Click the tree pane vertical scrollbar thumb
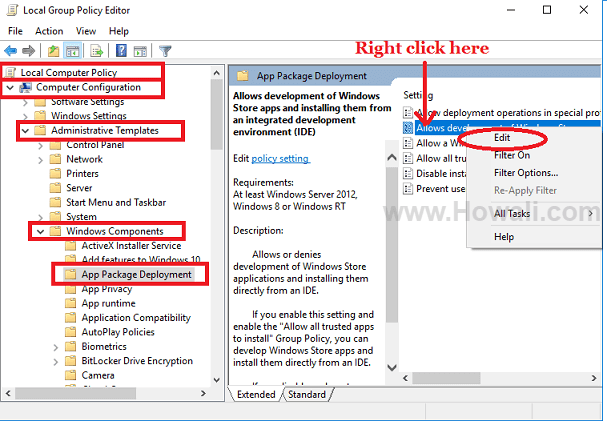 (x=217, y=114)
